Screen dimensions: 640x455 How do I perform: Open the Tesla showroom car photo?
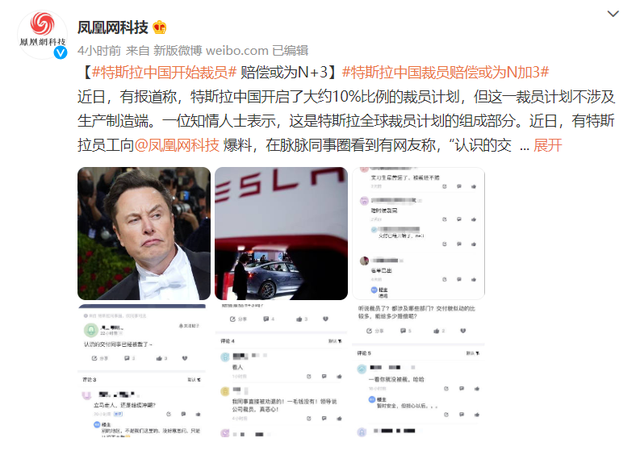coord(281,233)
